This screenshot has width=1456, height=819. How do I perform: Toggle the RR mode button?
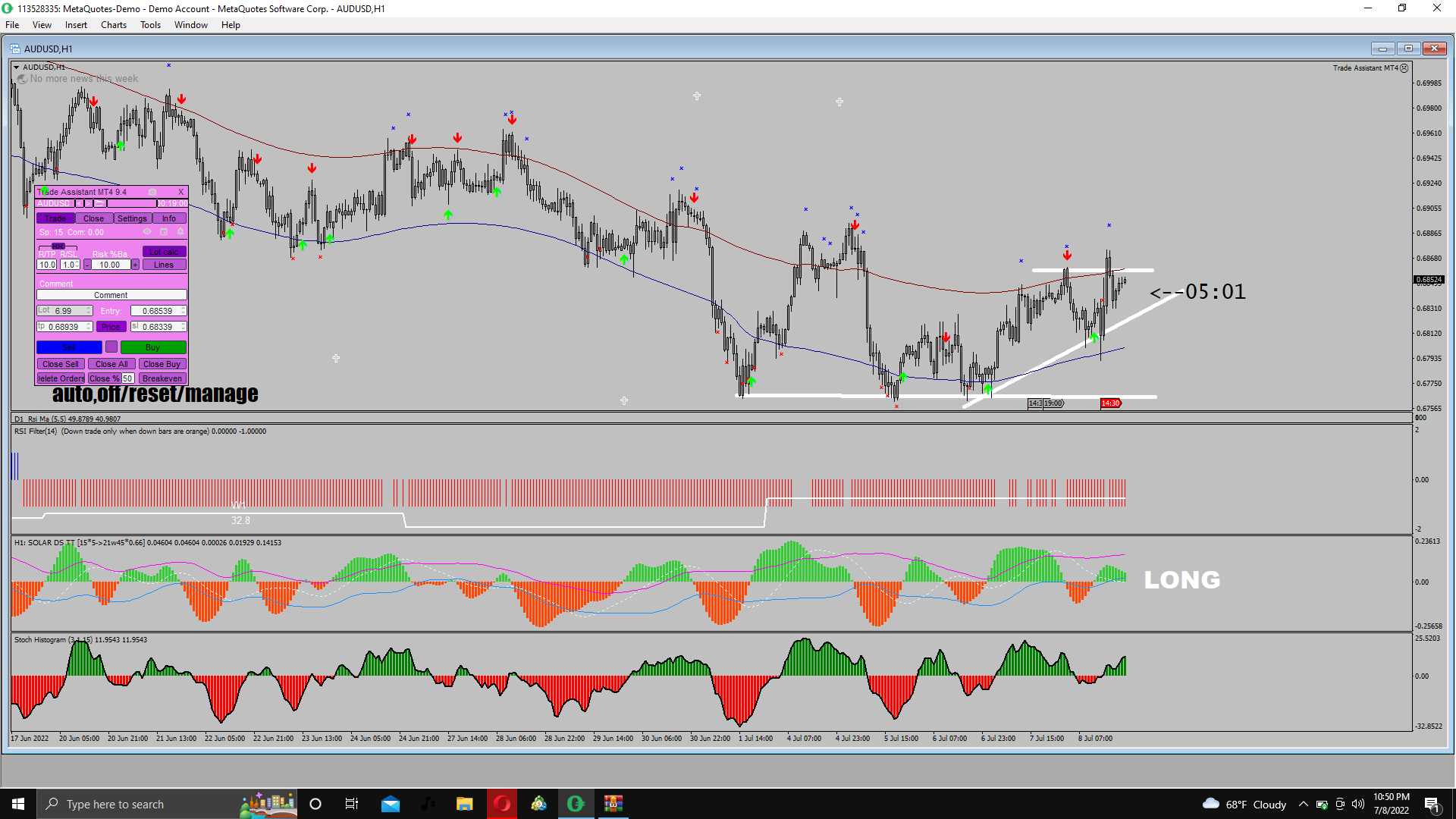click(58, 246)
